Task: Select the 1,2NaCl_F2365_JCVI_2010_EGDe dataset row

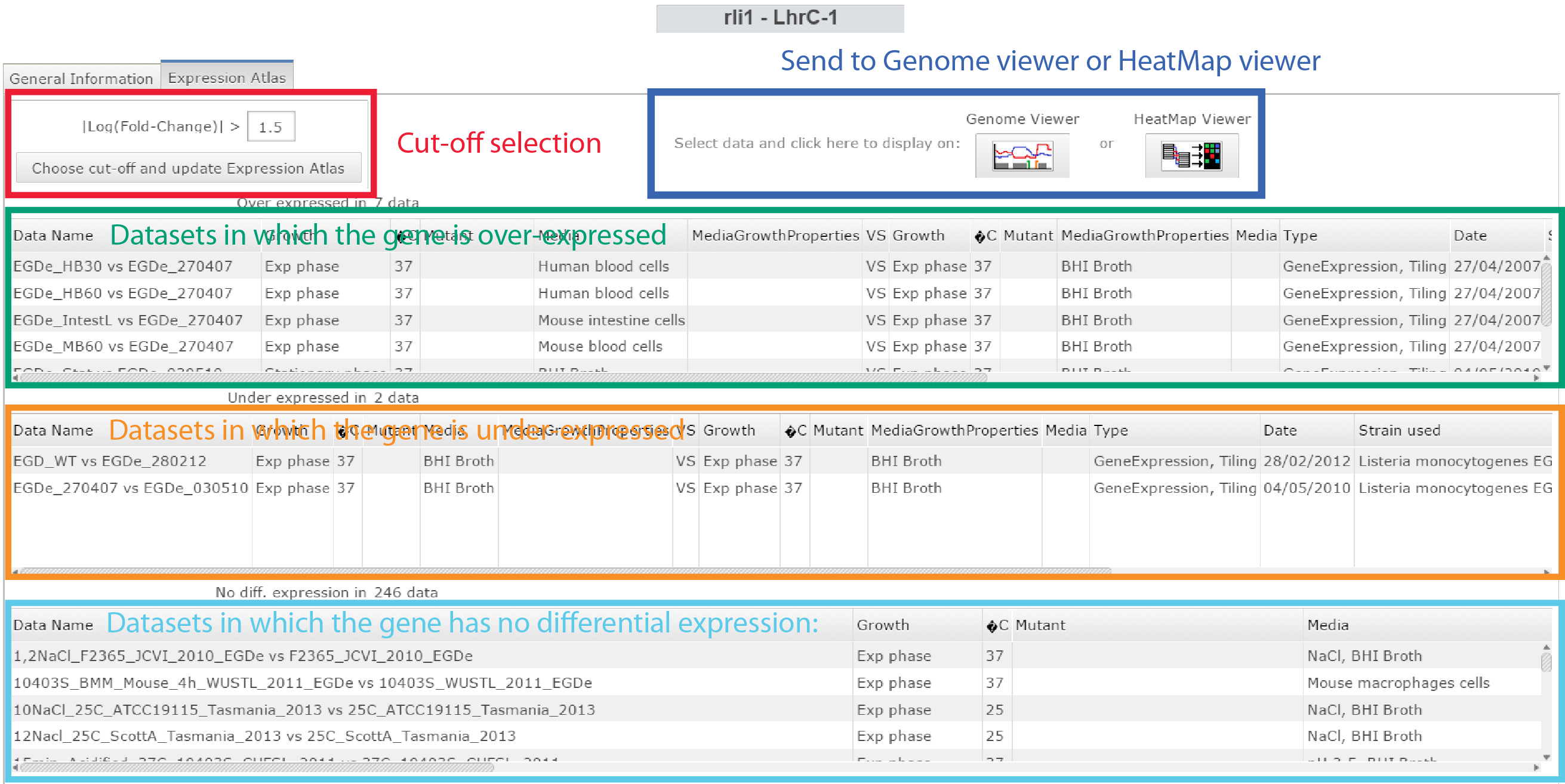Action: (243, 656)
